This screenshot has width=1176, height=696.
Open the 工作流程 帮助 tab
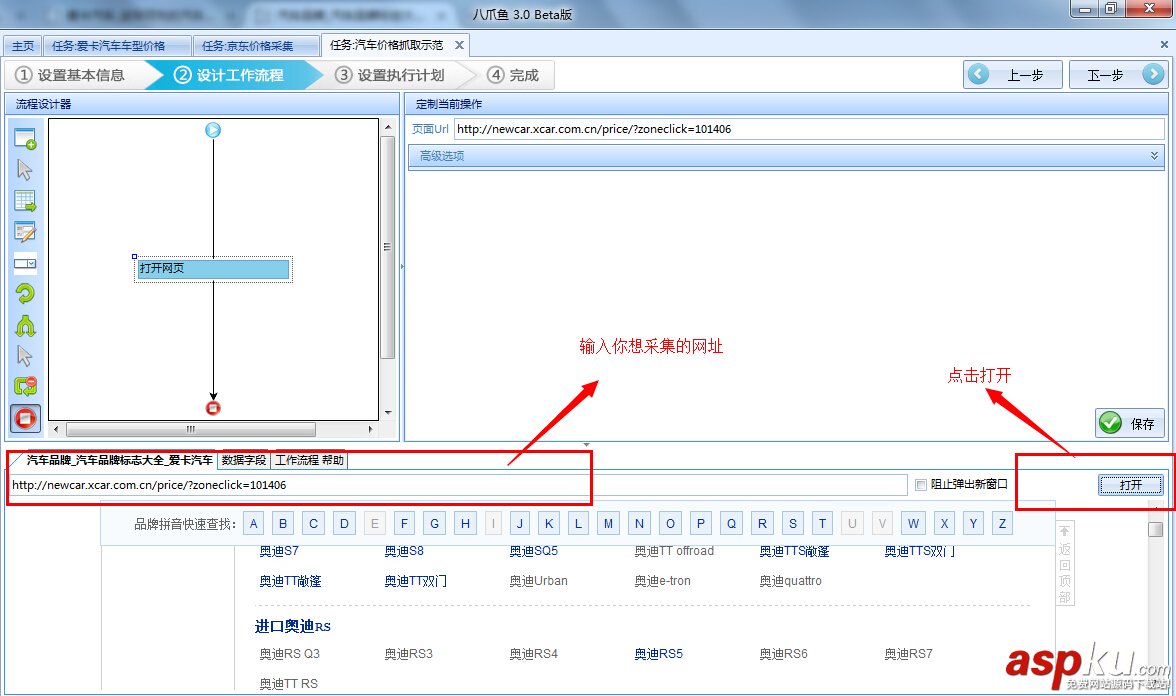pos(309,460)
